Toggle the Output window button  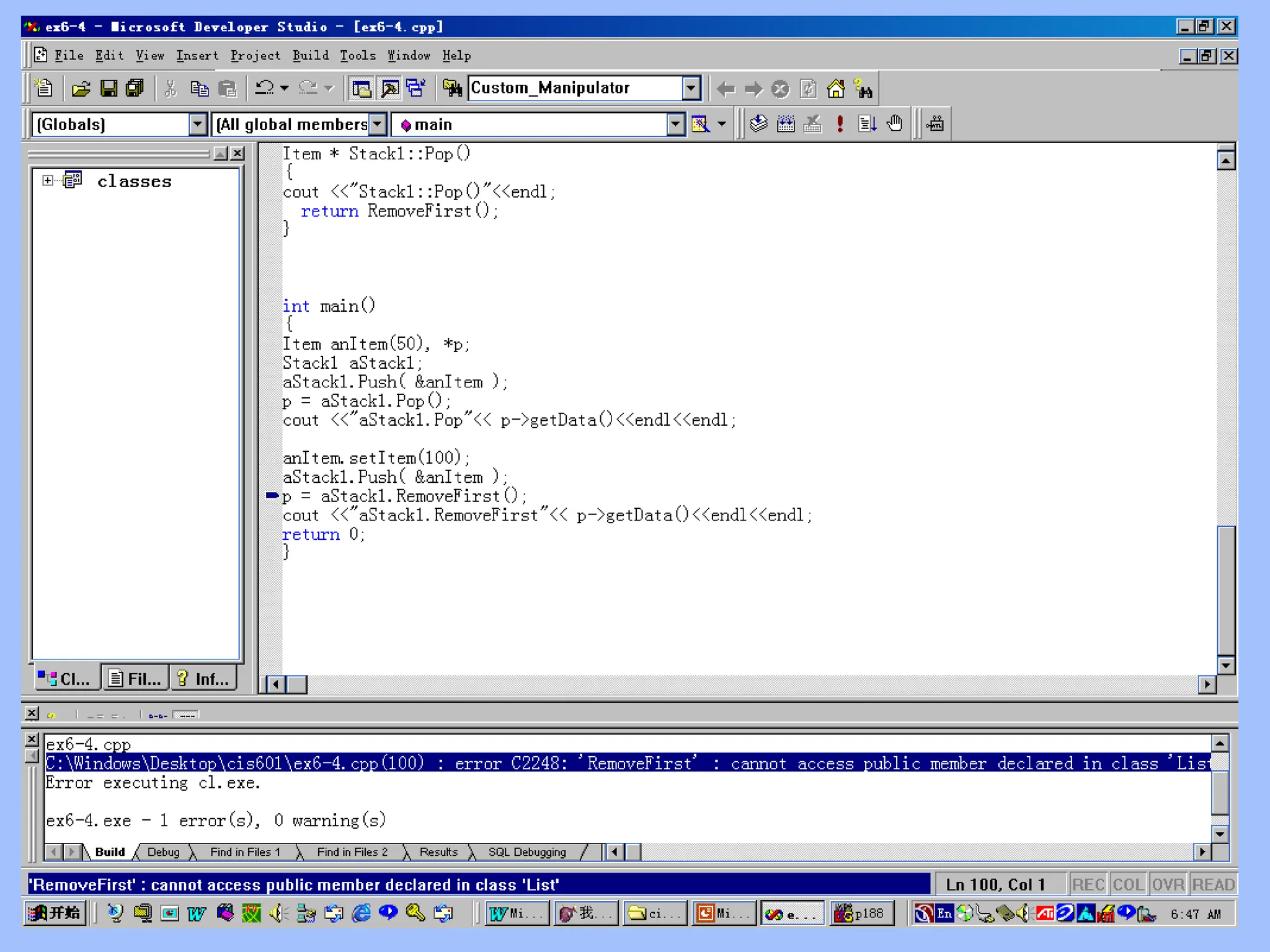click(389, 89)
